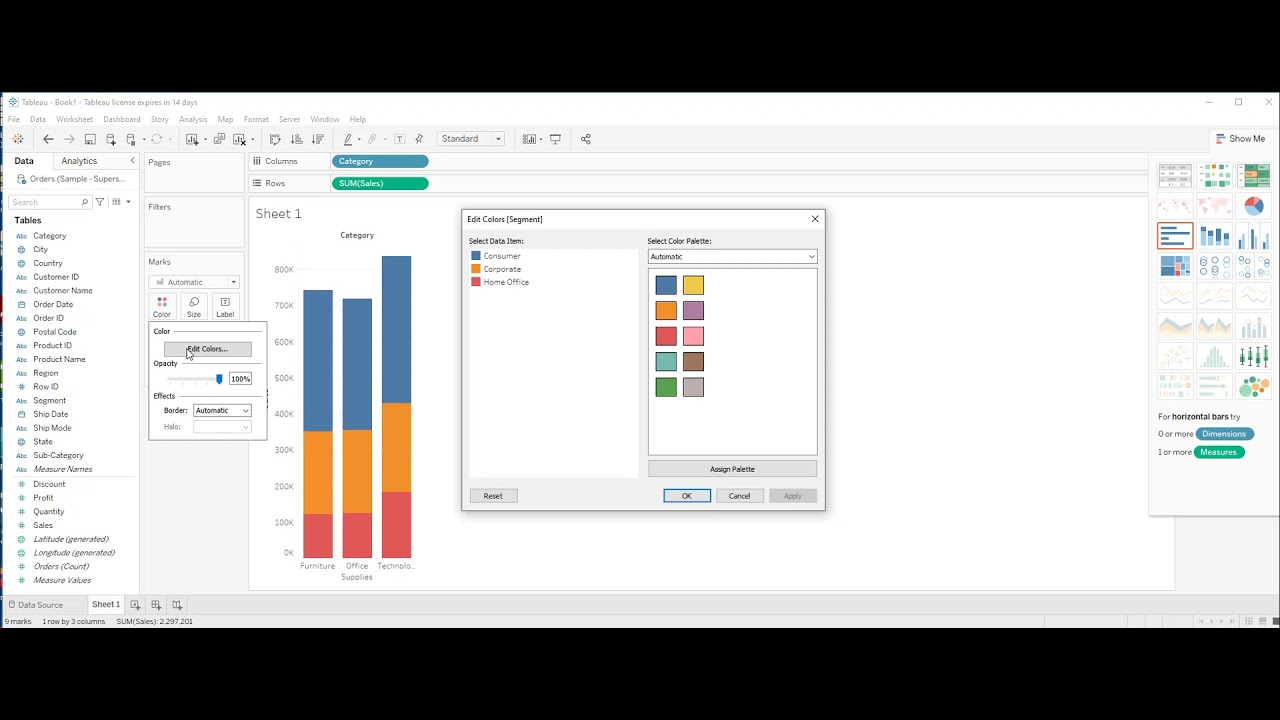The width and height of the screenshot is (1280, 720).
Task: Switch to the Data Source tab
Action: (35, 605)
